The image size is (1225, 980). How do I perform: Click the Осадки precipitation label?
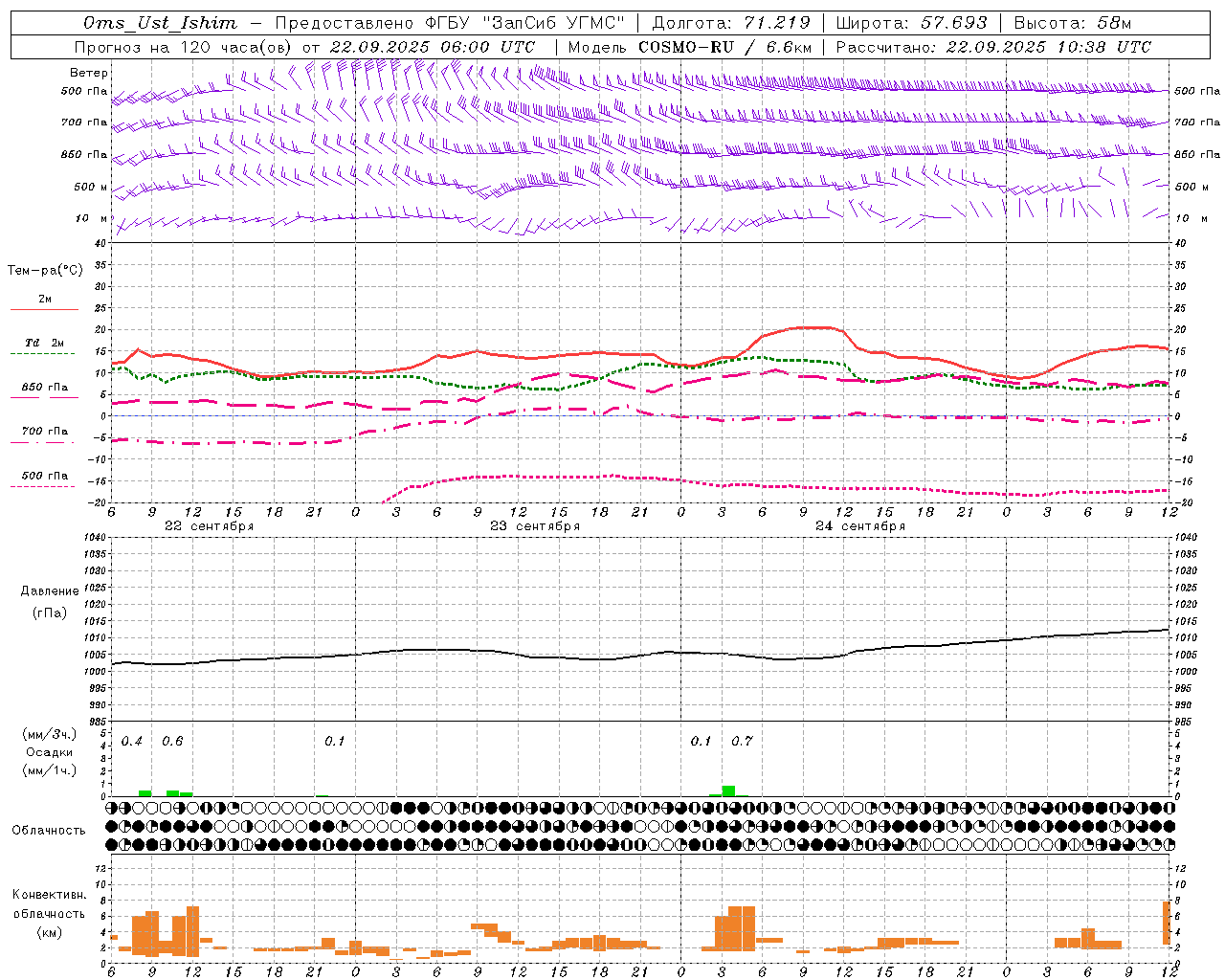coord(50,752)
